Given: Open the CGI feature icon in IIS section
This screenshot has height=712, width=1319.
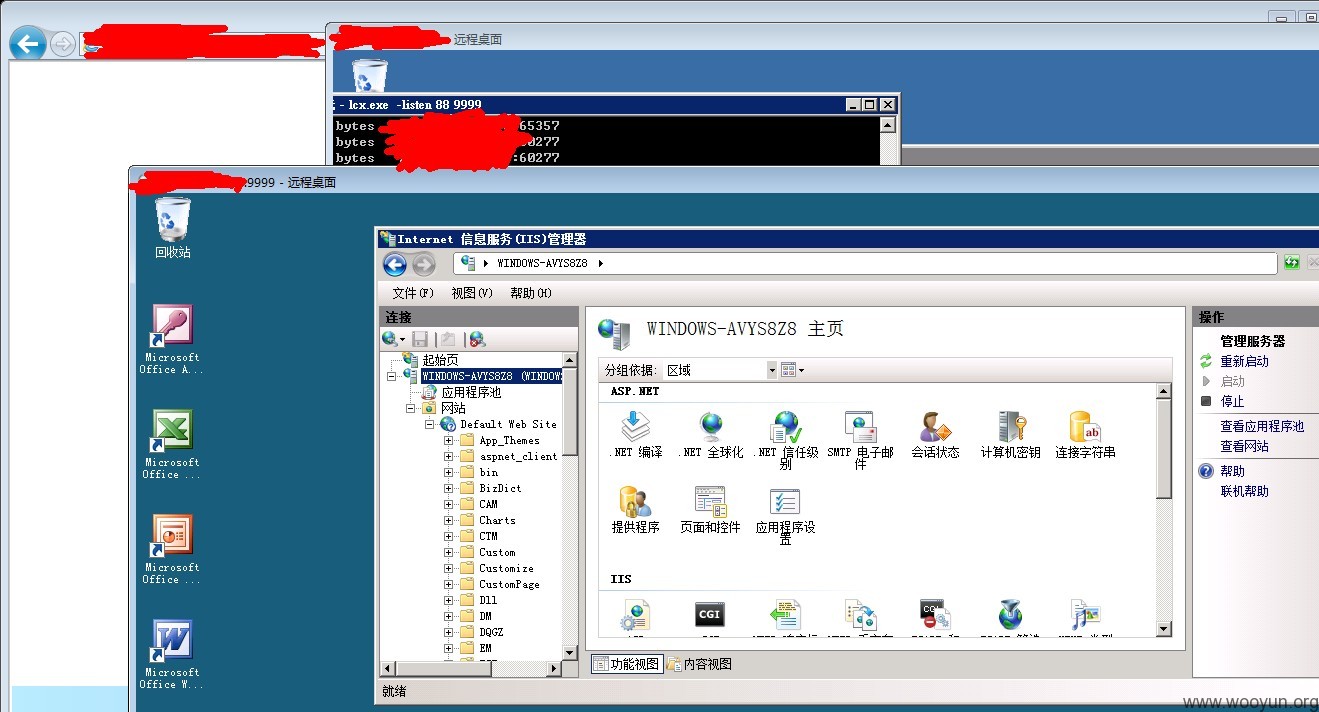Looking at the screenshot, I should pos(710,615).
